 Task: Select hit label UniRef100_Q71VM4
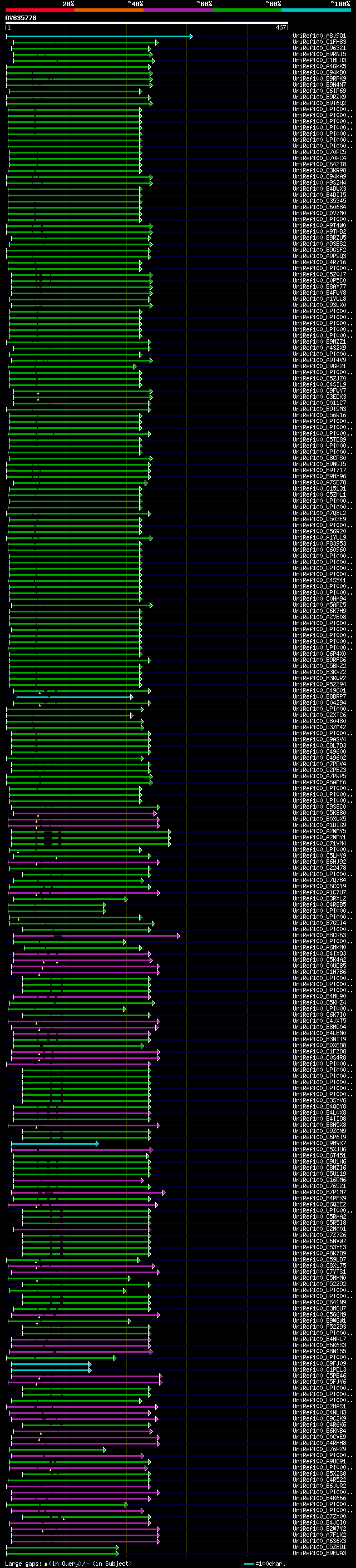coord(319,844)
